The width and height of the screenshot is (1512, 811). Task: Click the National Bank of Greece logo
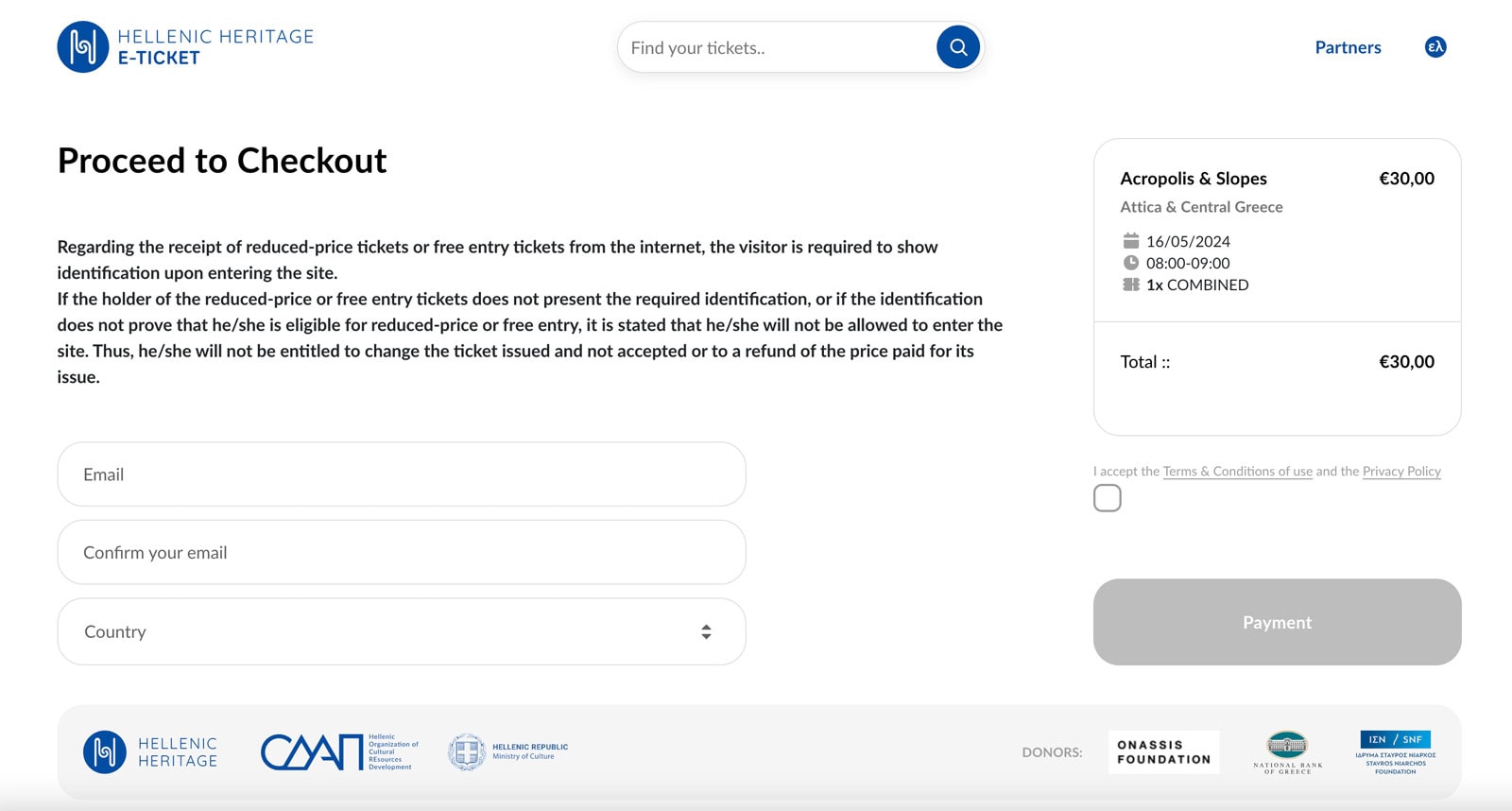1287,752
